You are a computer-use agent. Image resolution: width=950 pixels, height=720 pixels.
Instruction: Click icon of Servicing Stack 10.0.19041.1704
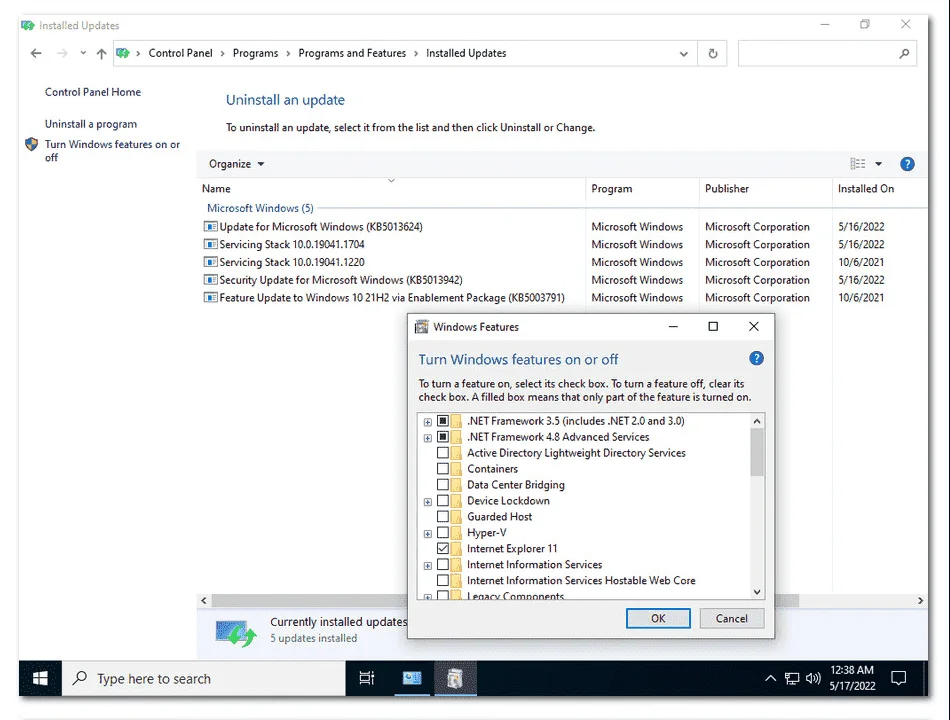point(210,244)
